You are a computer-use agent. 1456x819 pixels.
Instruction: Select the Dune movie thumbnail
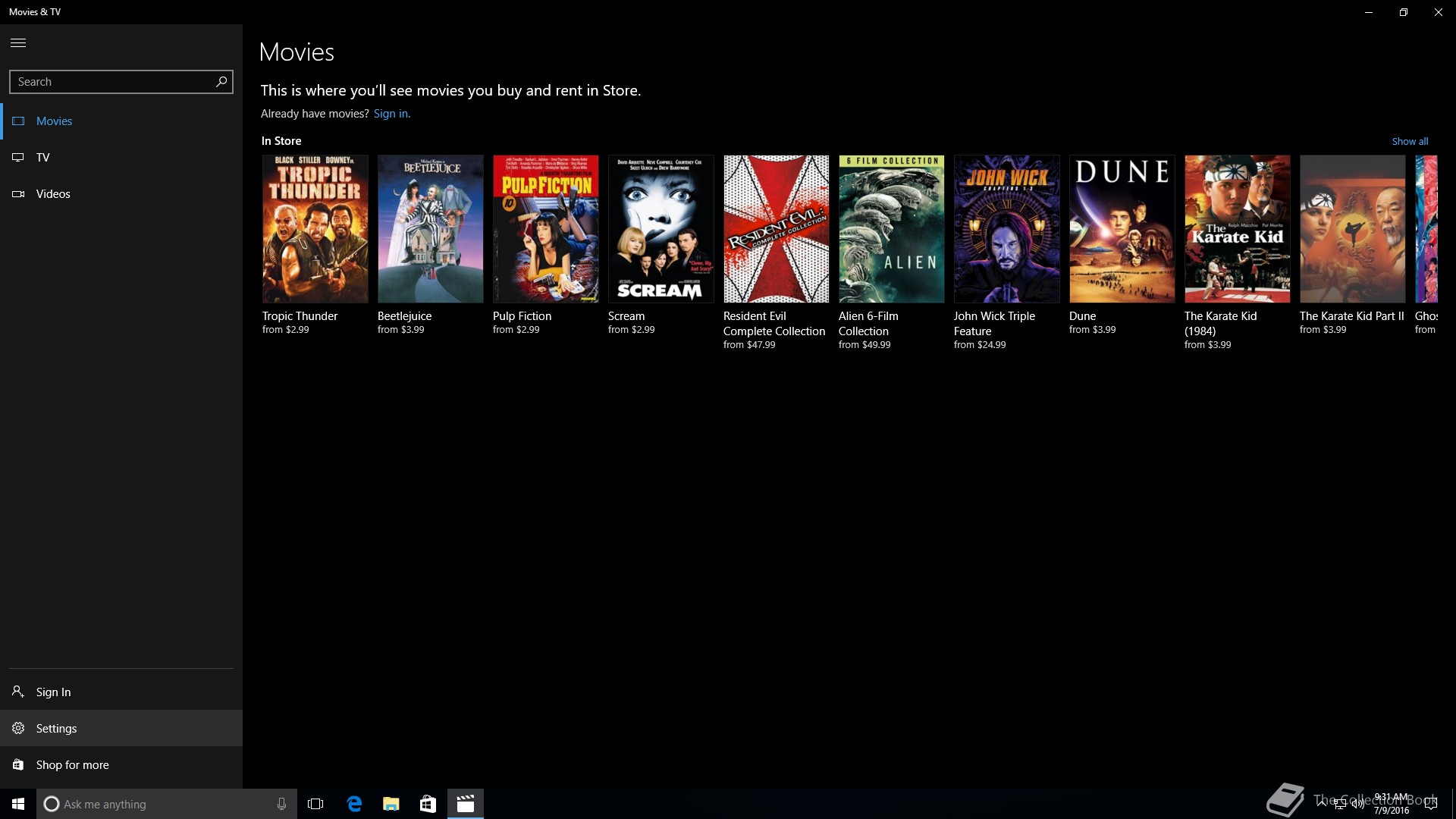(x=1122, y=229)
